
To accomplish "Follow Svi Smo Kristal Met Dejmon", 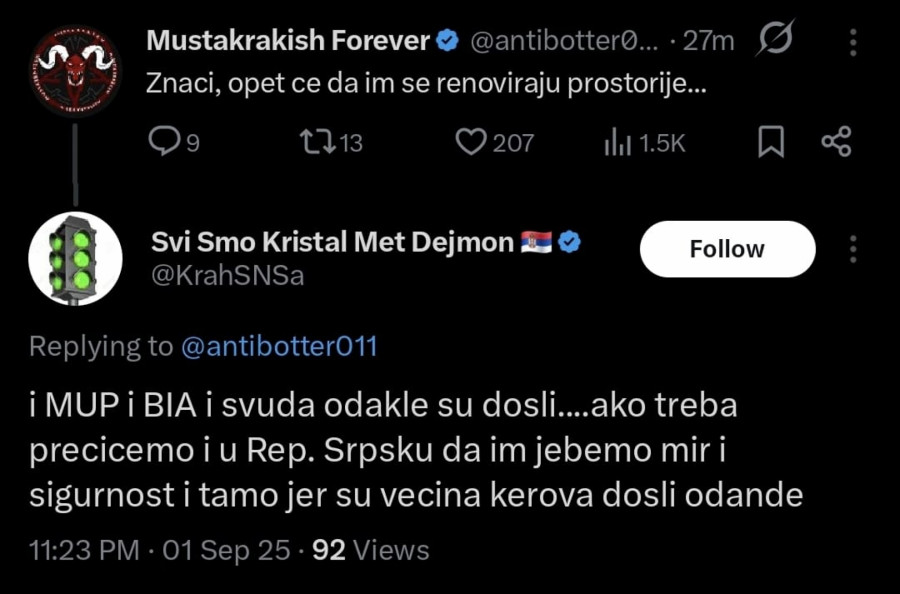I will [x=727, y=249].
